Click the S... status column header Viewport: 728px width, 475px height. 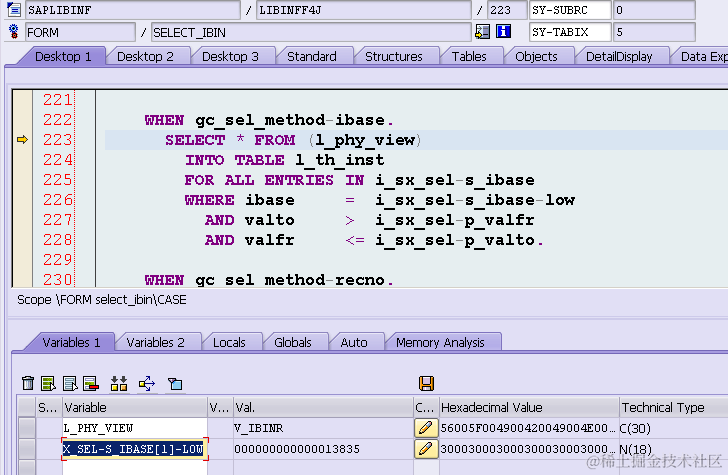point(48,407)
